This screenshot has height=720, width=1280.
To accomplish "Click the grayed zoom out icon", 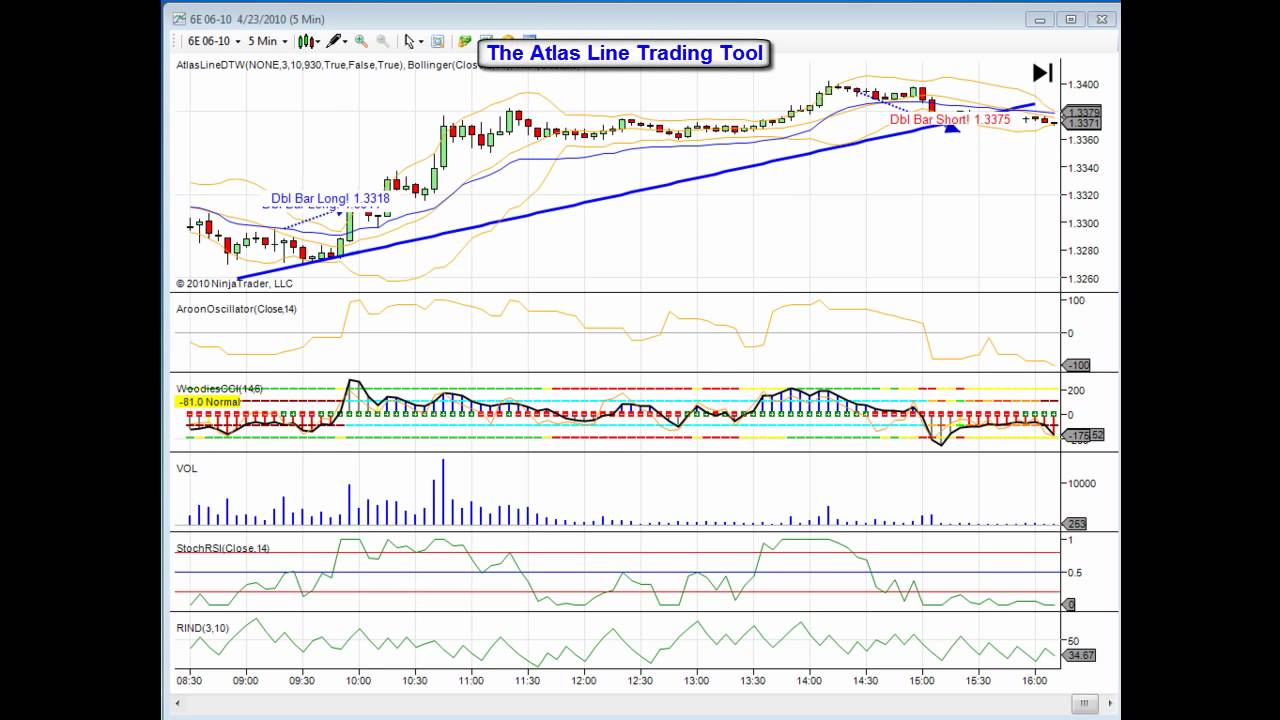I will coord(382,41).
